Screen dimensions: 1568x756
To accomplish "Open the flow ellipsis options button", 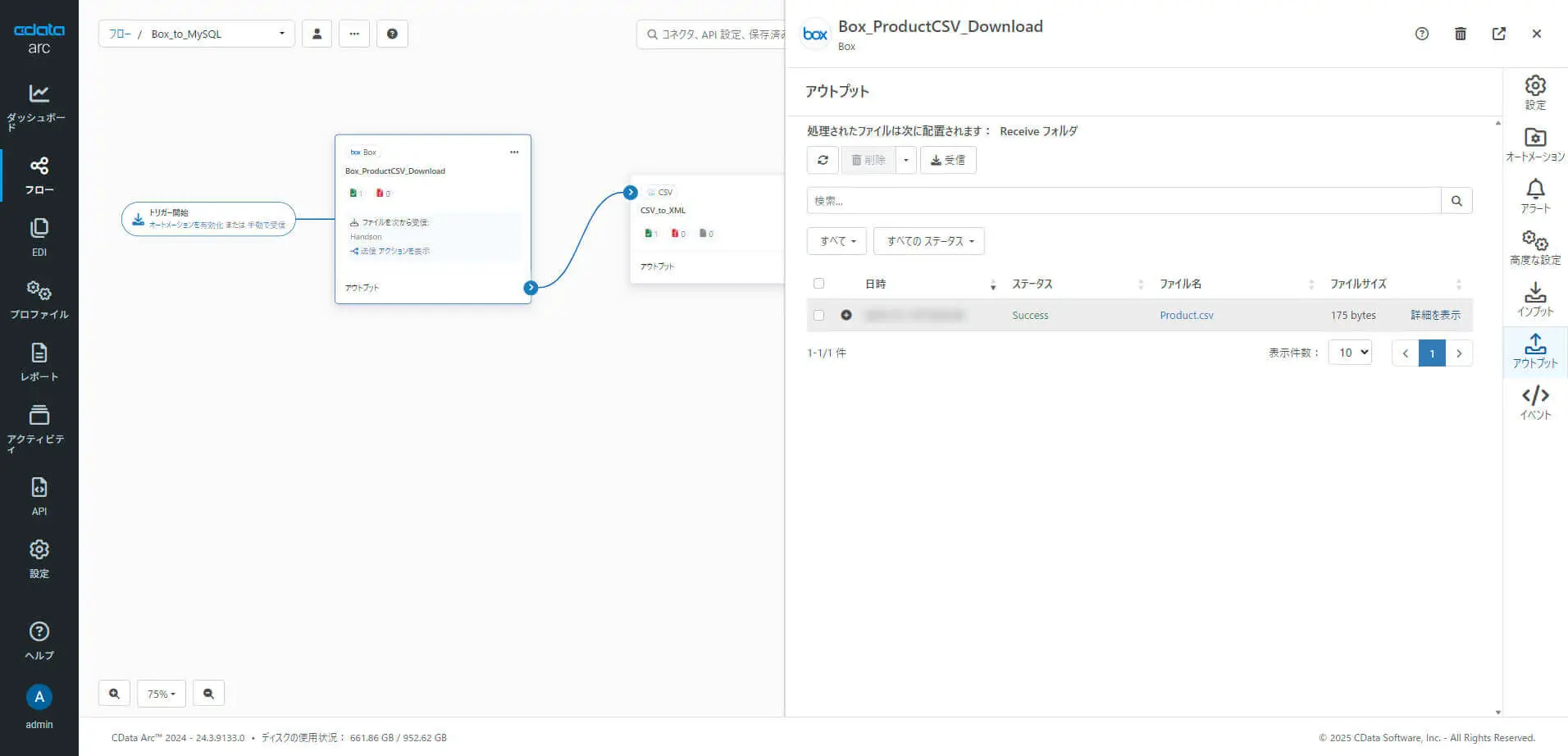I will pos(354,34).
